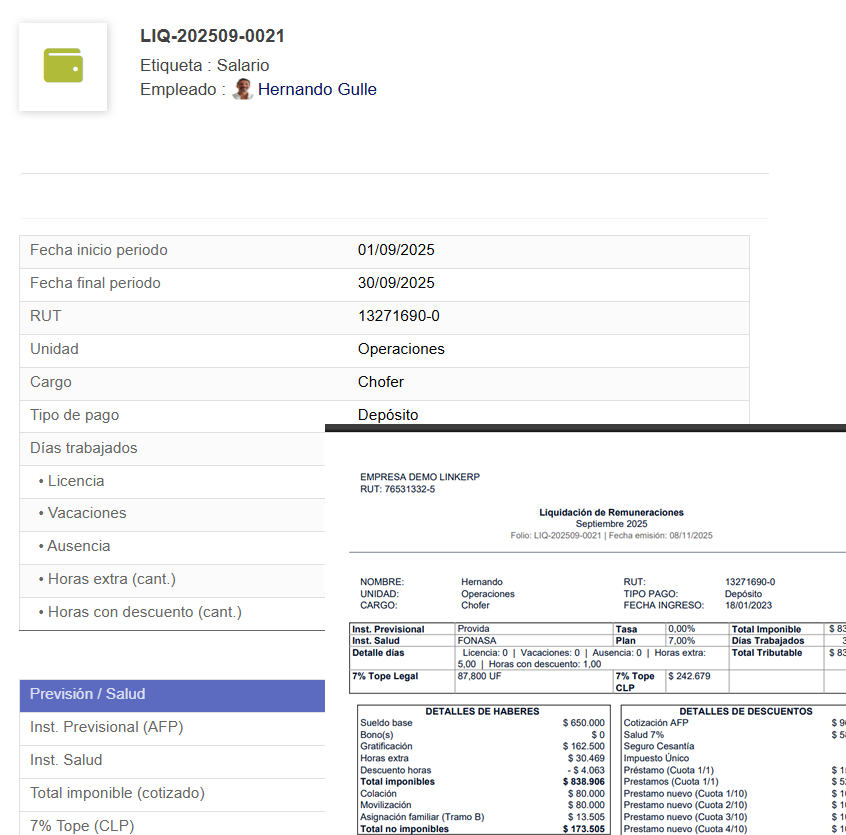
Task: Click end date value 30/09/2025
Action: pyautogui.click(x=396, y=283)
